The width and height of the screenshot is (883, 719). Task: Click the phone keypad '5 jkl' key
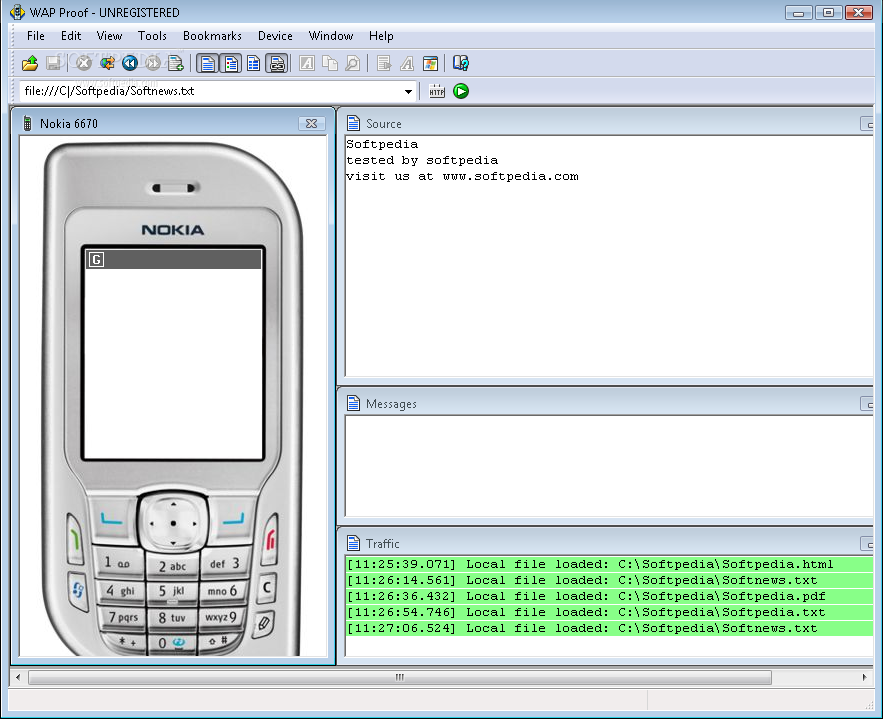pyautogui.click(x=172, y=591)
